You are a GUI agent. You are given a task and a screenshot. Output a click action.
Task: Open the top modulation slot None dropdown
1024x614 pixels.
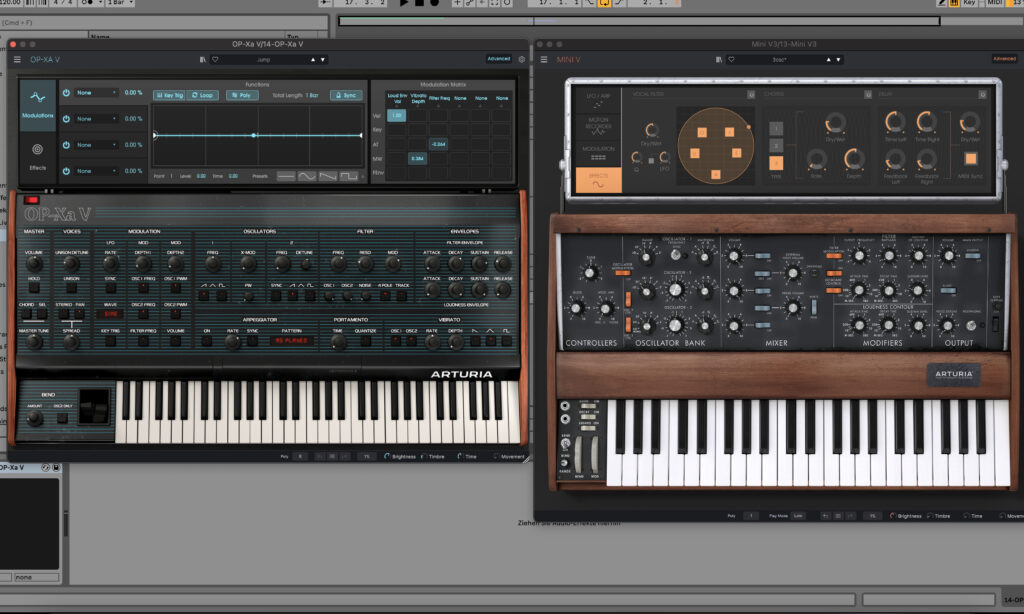click(x=96, y=93)
